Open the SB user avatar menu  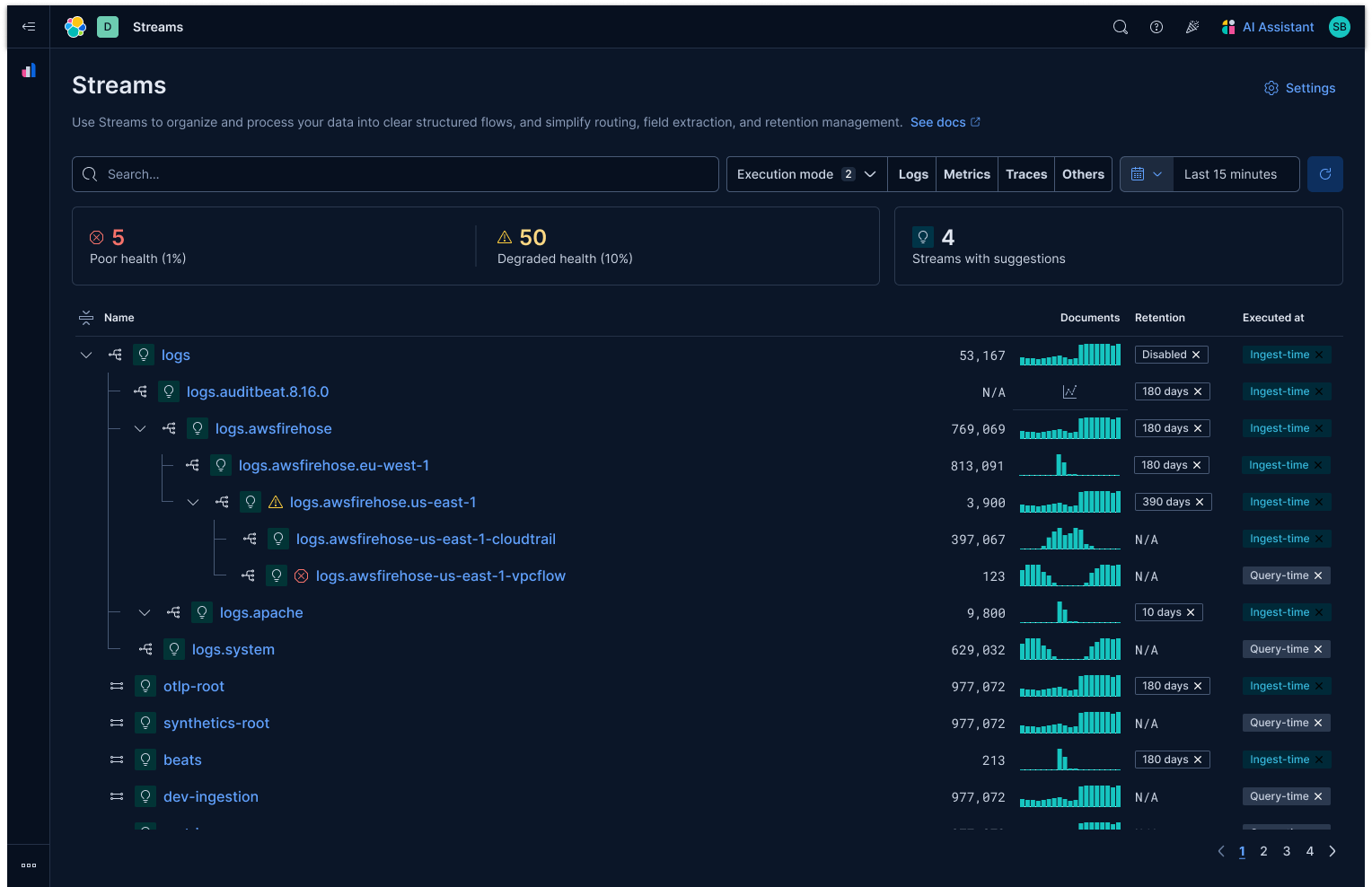tap(1340, 27)
